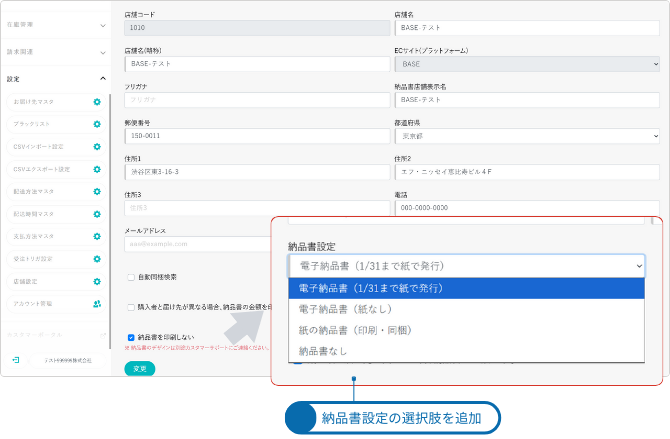Click the 住所2 input field
Viewport: 670px width, 439px height.
click(x=527, y=172)
